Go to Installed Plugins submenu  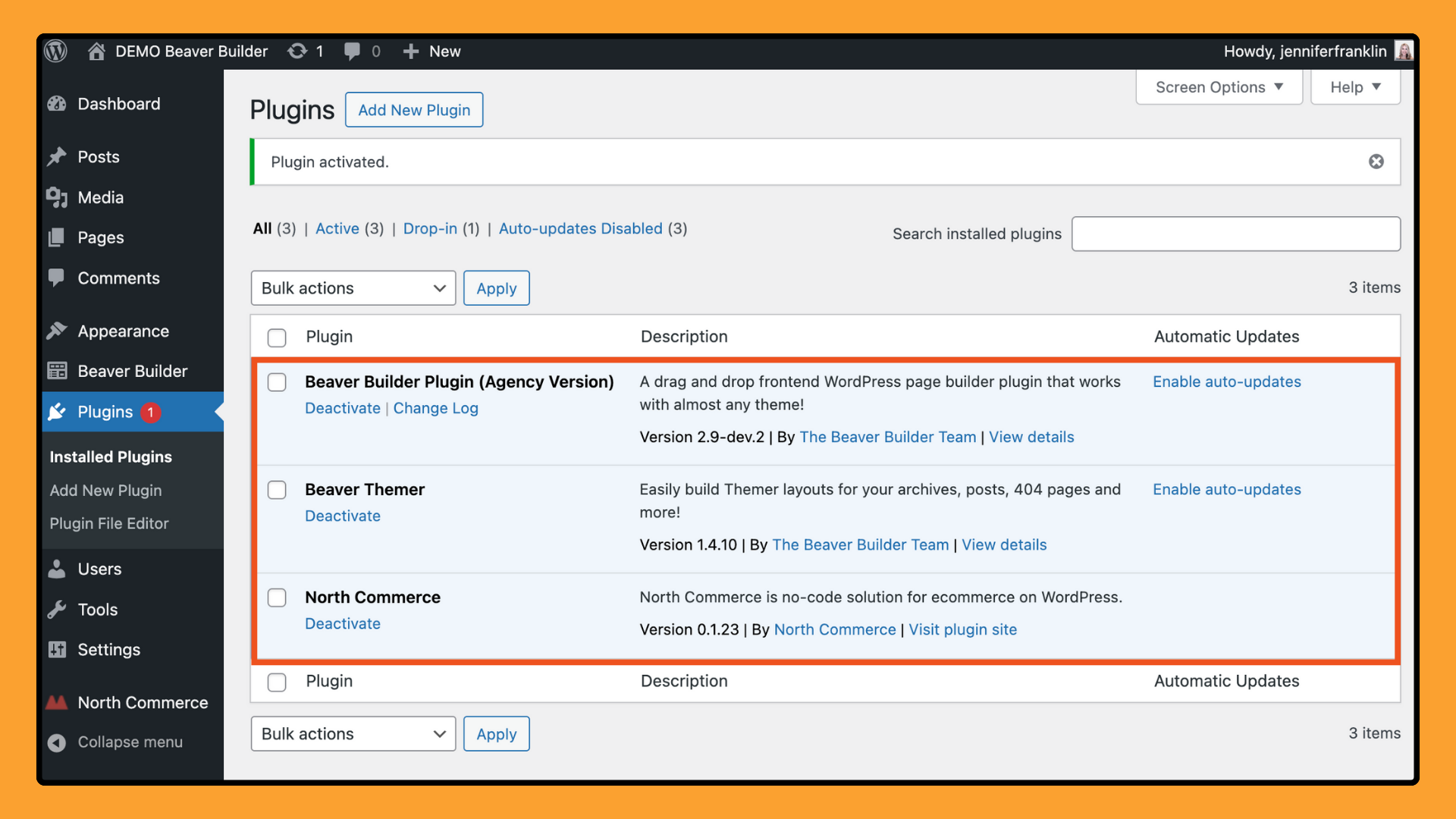point(111,457)
